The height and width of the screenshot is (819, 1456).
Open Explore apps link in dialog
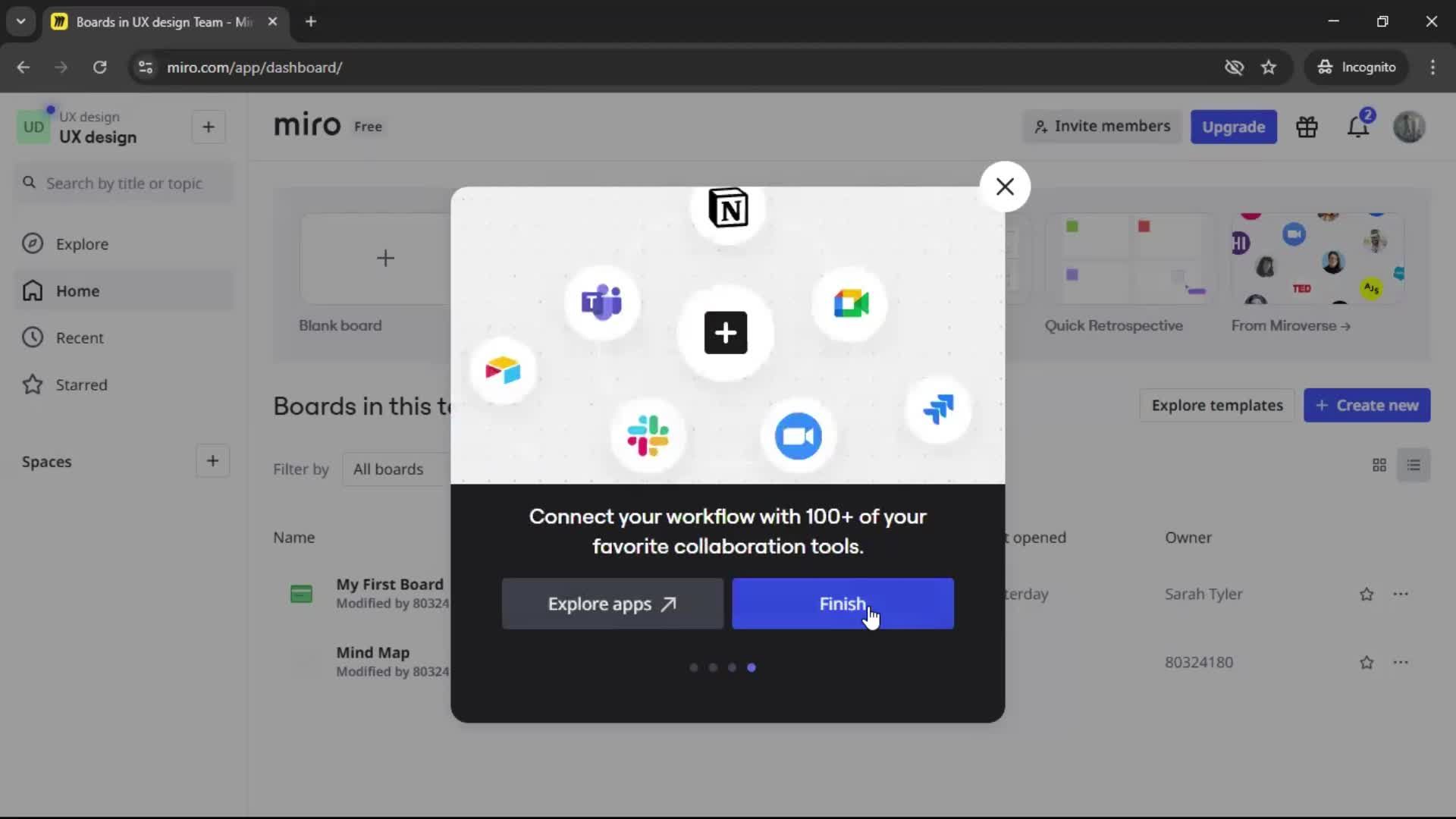612,604
